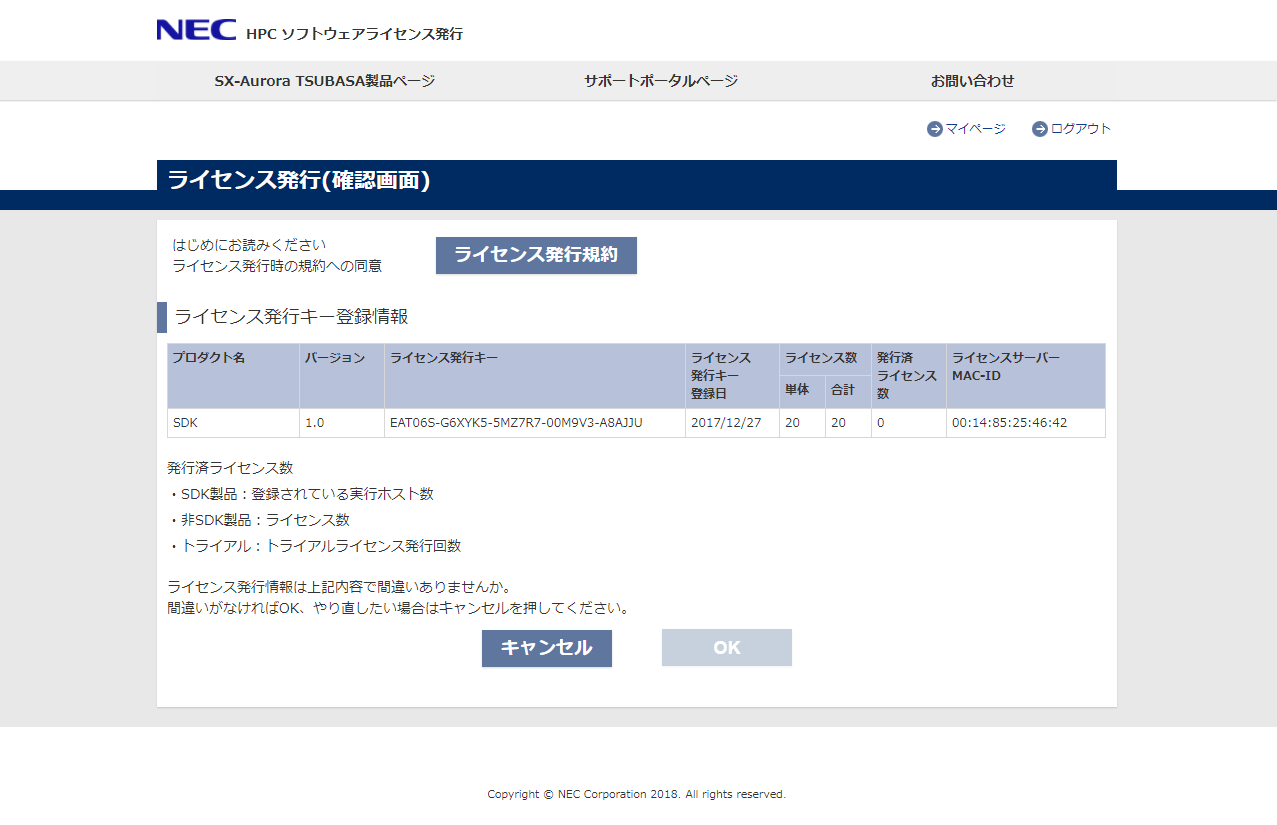Viewport: 1277px width, 825px height.
Task: Click the プロダクト名 column header
Action: pyautogui.click(x=233, y=376)
